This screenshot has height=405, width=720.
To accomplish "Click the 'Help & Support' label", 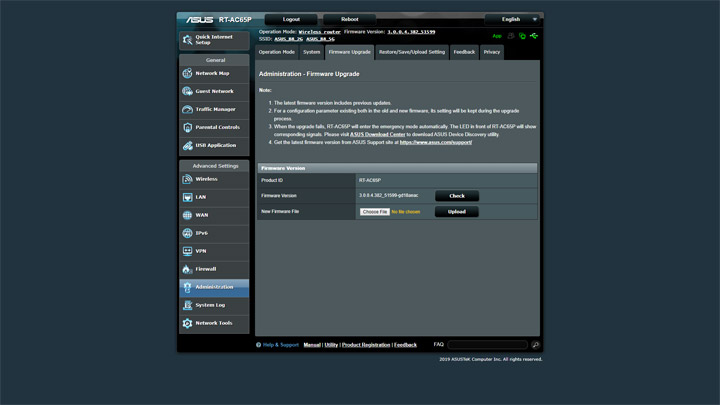I will pos(281,345).
